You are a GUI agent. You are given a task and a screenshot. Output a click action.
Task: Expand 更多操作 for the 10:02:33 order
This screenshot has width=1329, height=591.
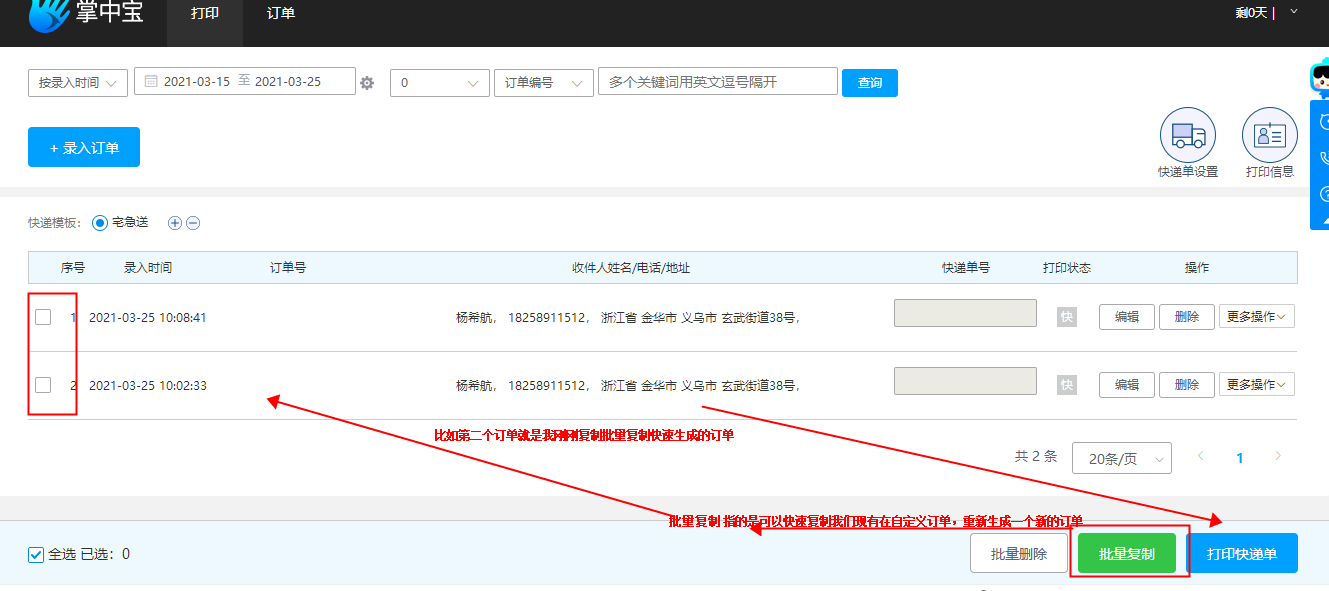coord(1257,384)
